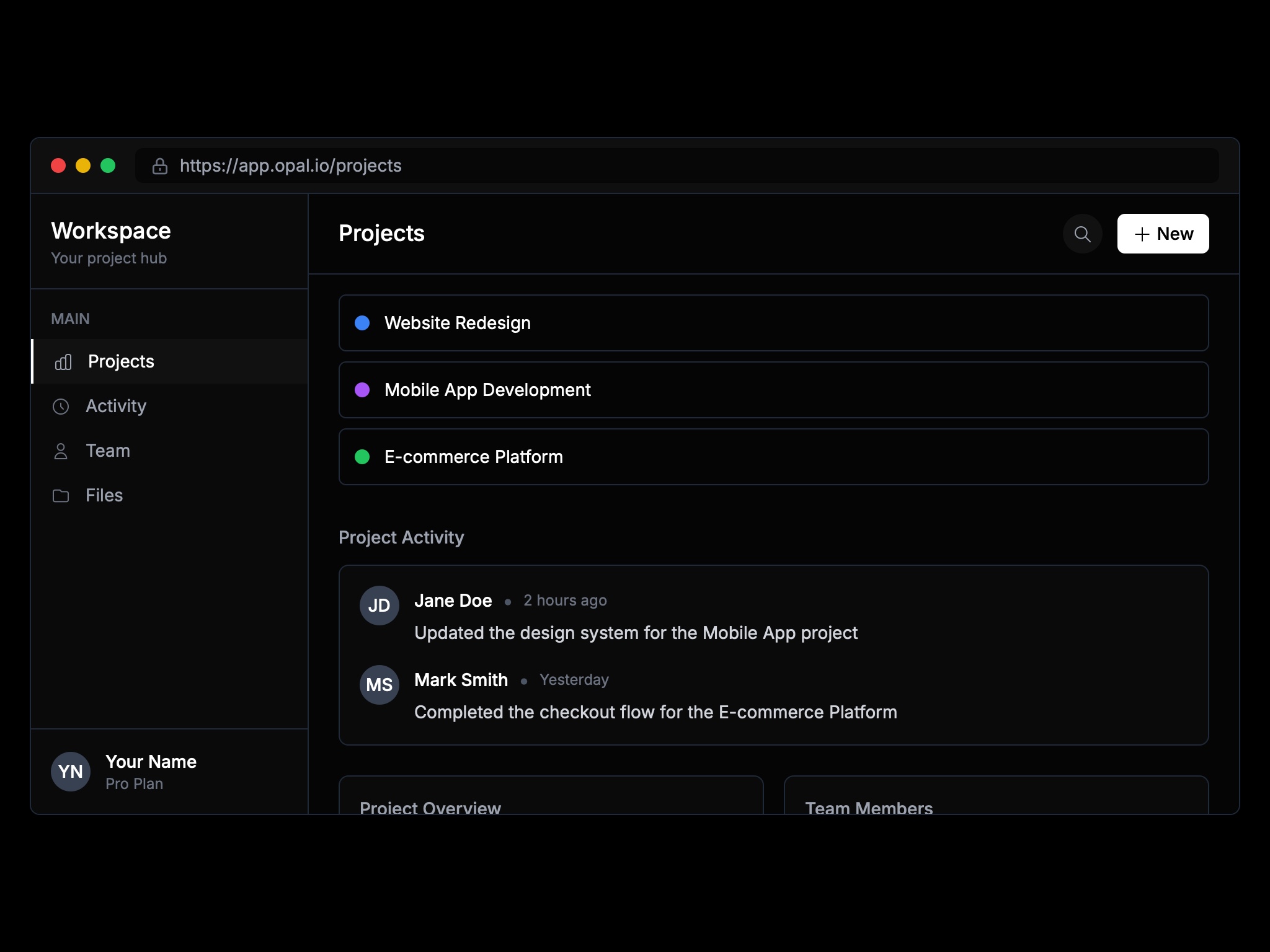This screenshot has width=1270, height=952.
Task: Open Files using the folder icon
Action: [x=61, y=495]
